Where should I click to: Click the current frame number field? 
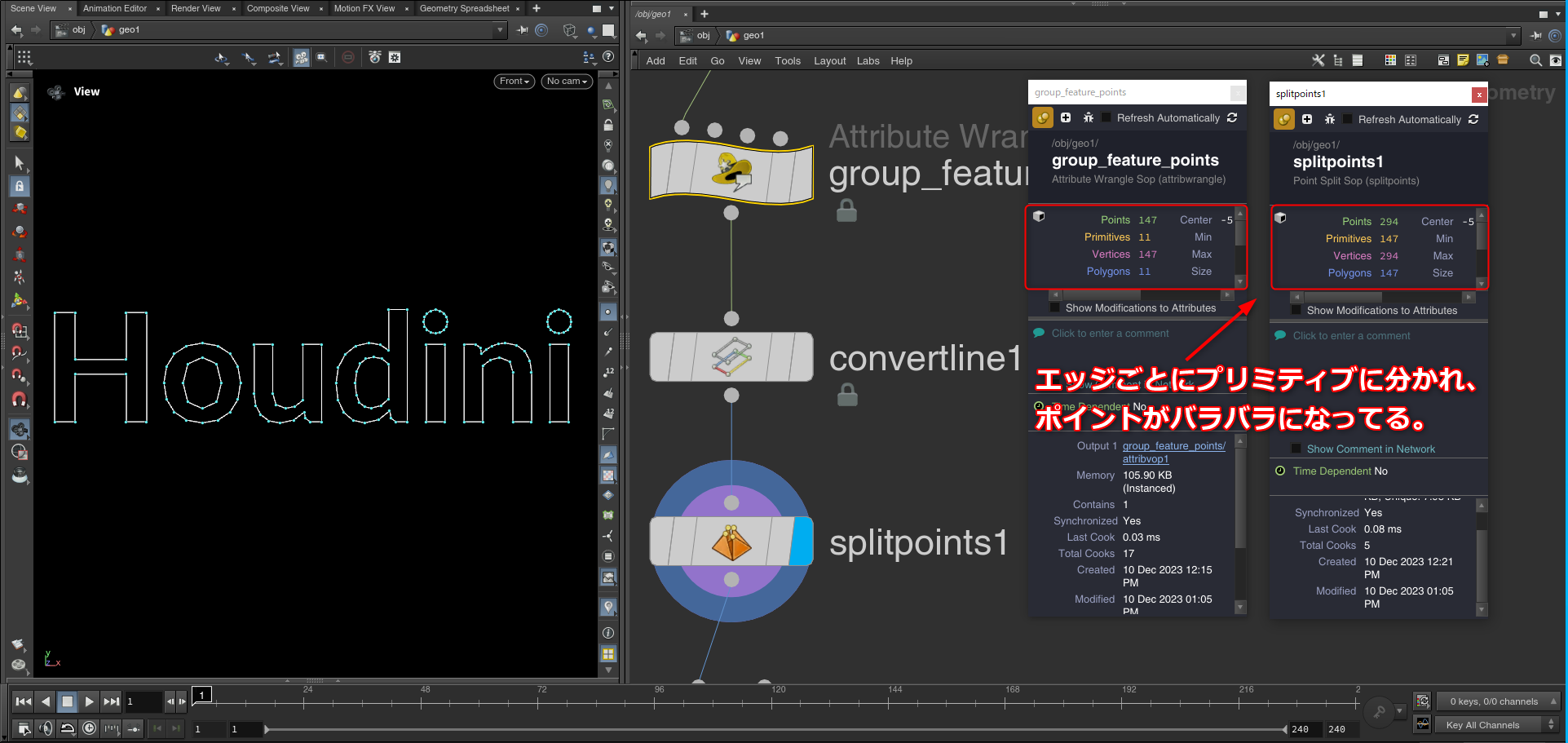tap(144, 701)
